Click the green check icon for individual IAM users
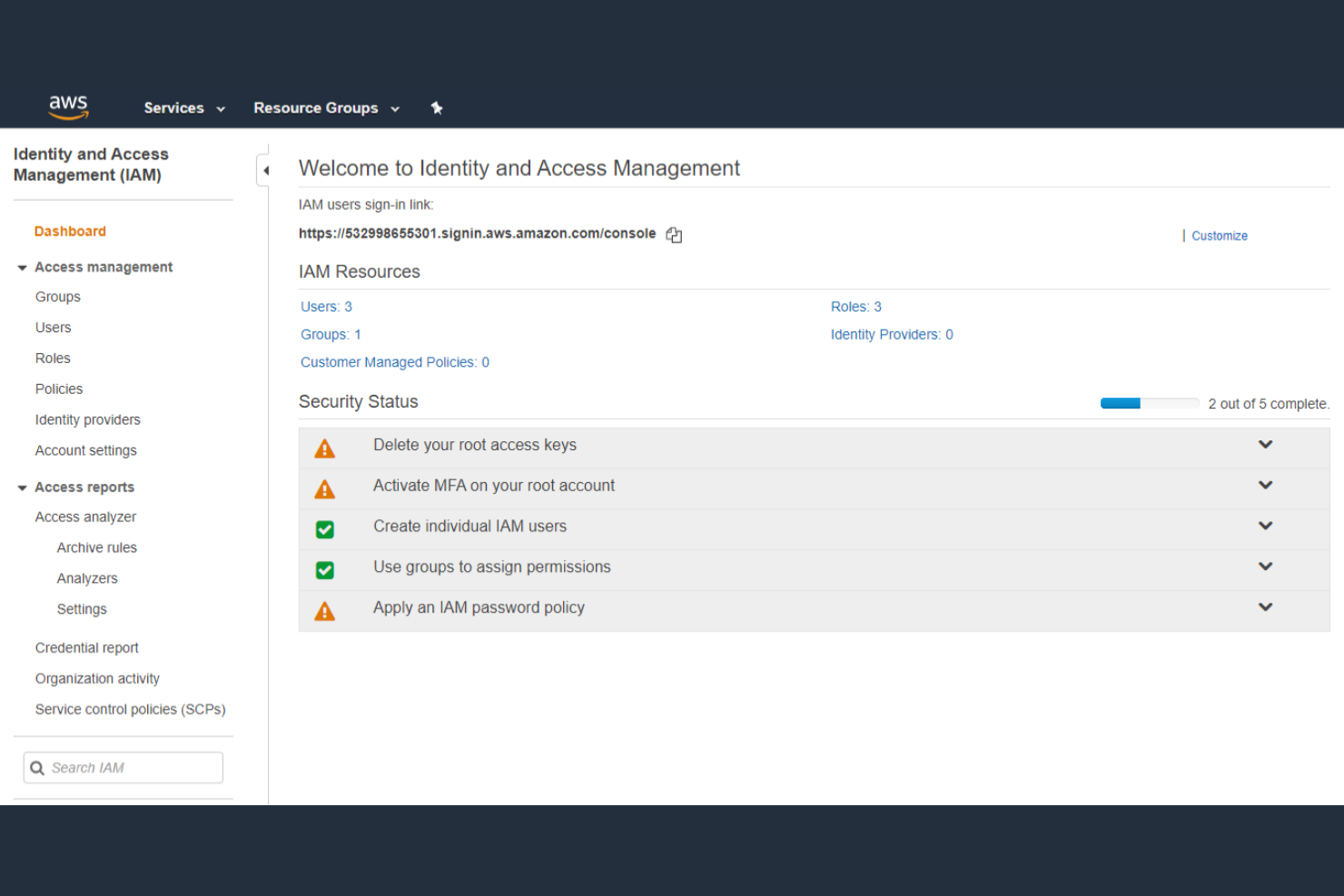The height and width of the screenshot is (896, 1344). click(324, 529)
